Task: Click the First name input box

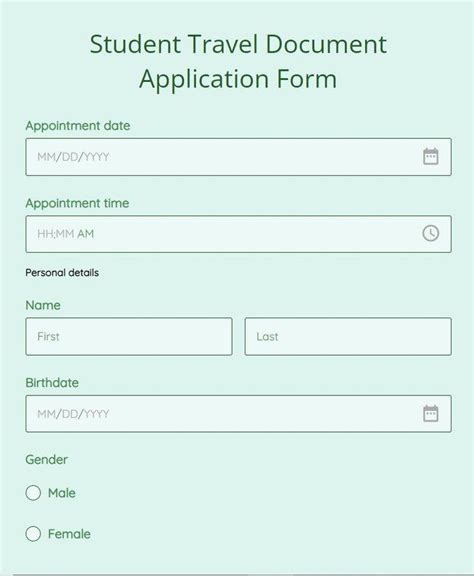Action: tap(129, 336)
